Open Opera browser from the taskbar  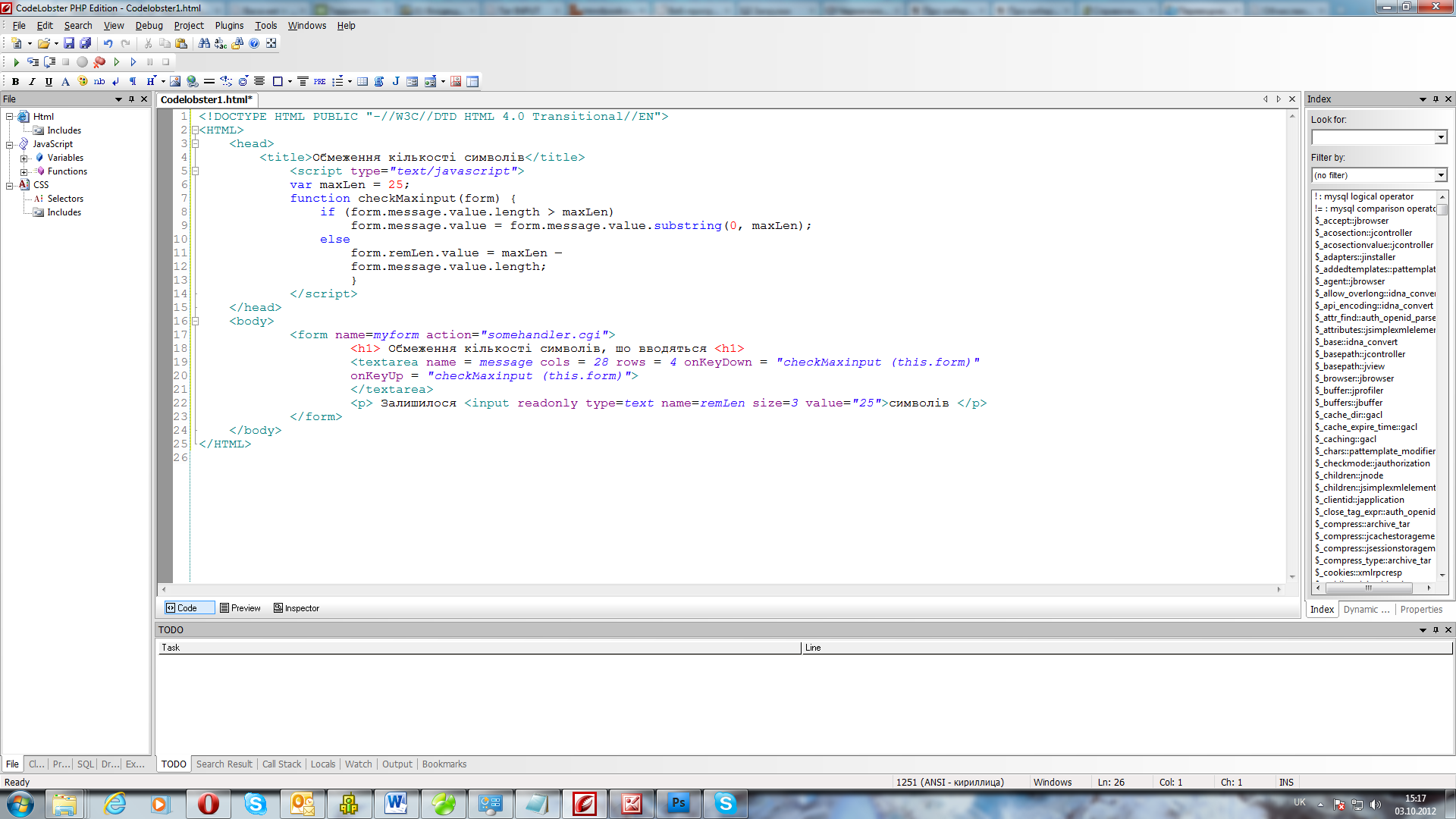[x=209, y=804]
